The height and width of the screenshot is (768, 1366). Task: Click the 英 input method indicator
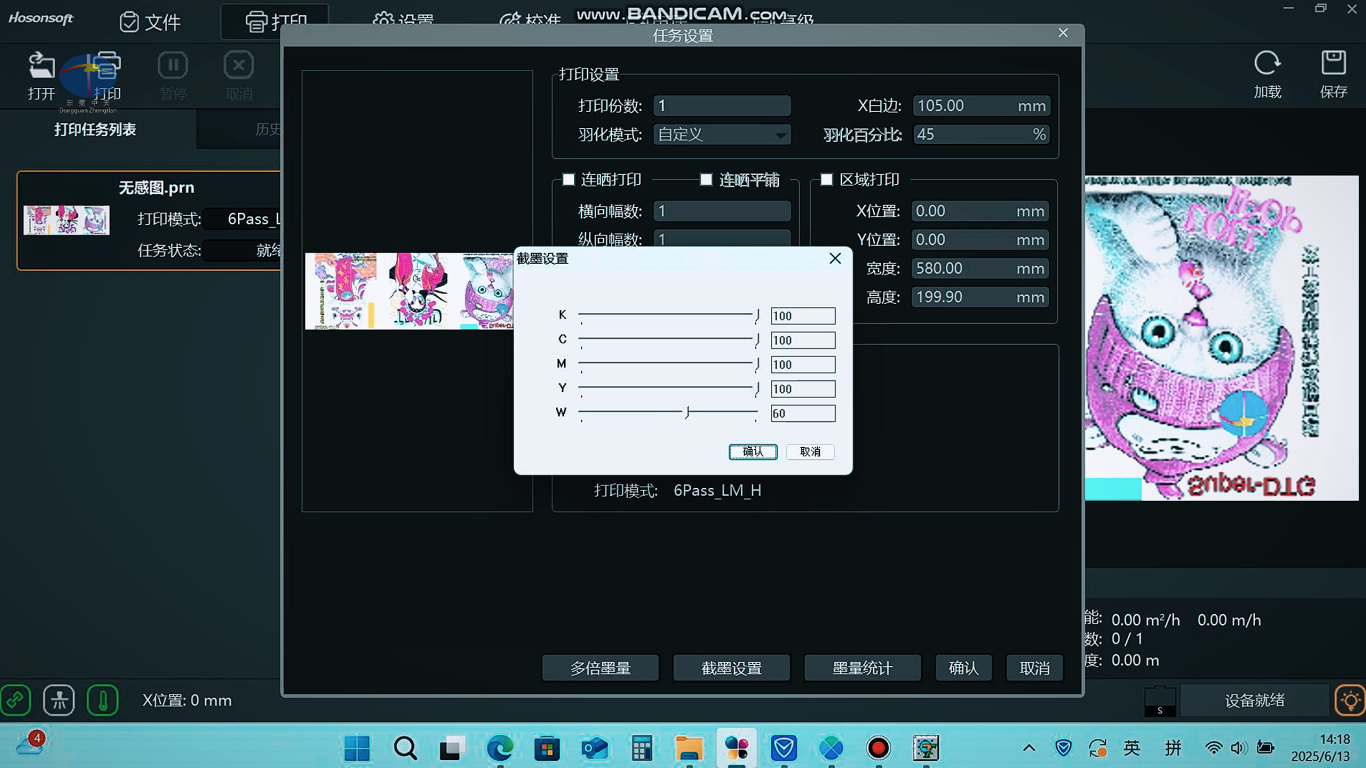1132,748
